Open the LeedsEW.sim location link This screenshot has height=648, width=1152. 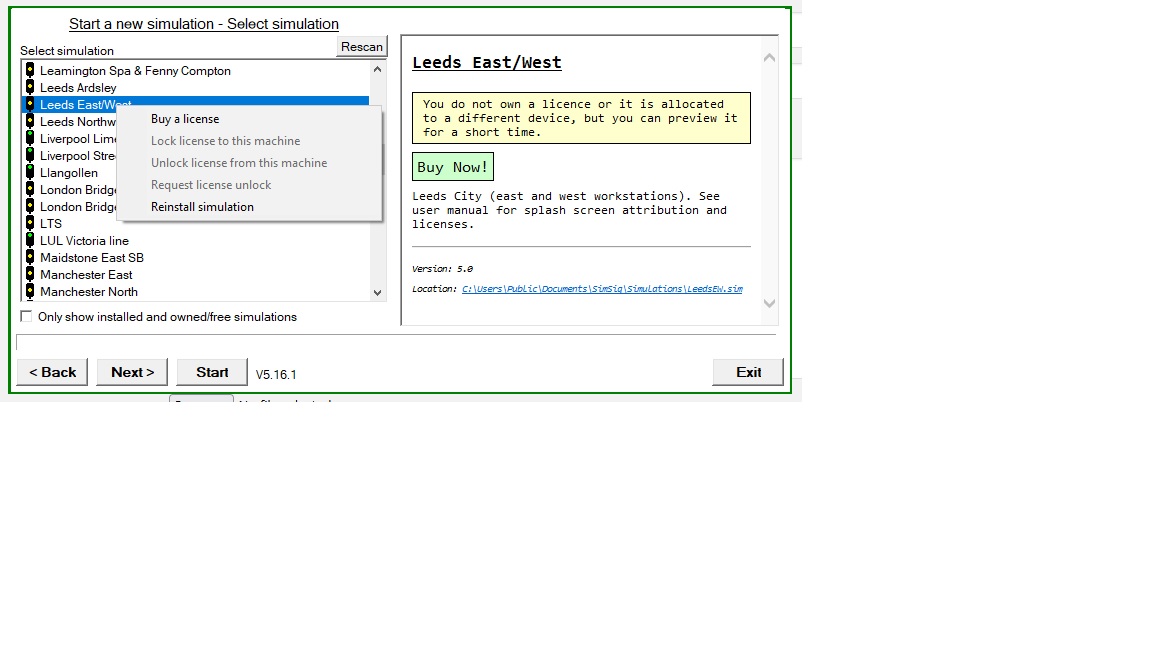[x=602, y=289]
